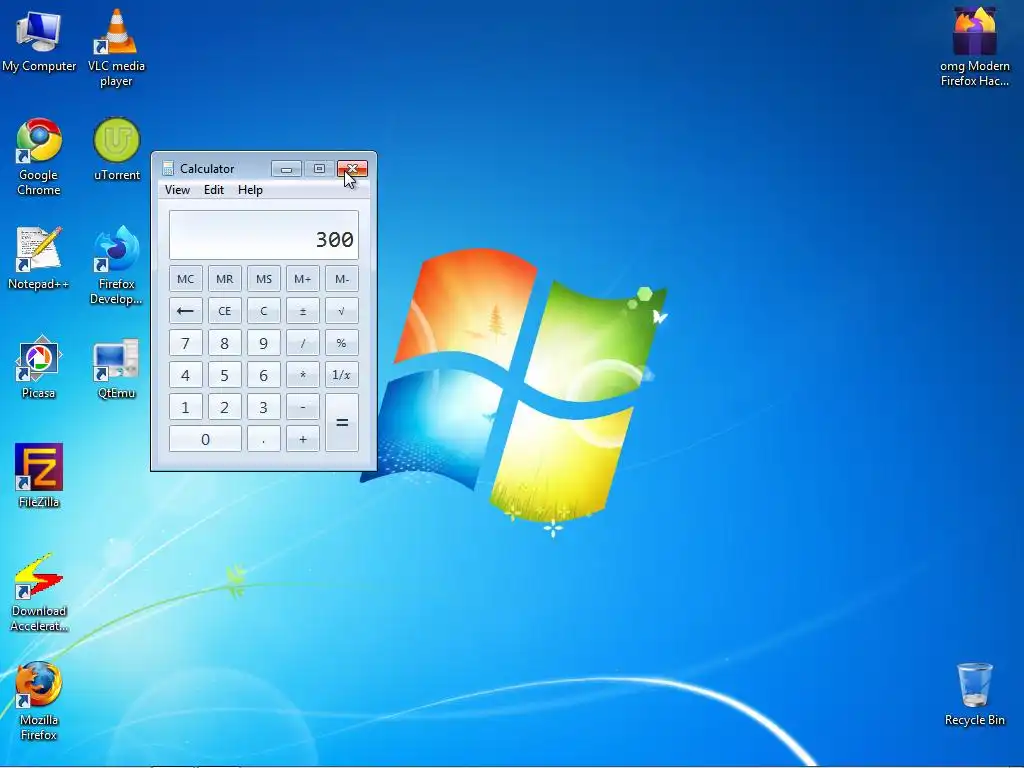Click the Calculator display showing 300

coord(264,235)
